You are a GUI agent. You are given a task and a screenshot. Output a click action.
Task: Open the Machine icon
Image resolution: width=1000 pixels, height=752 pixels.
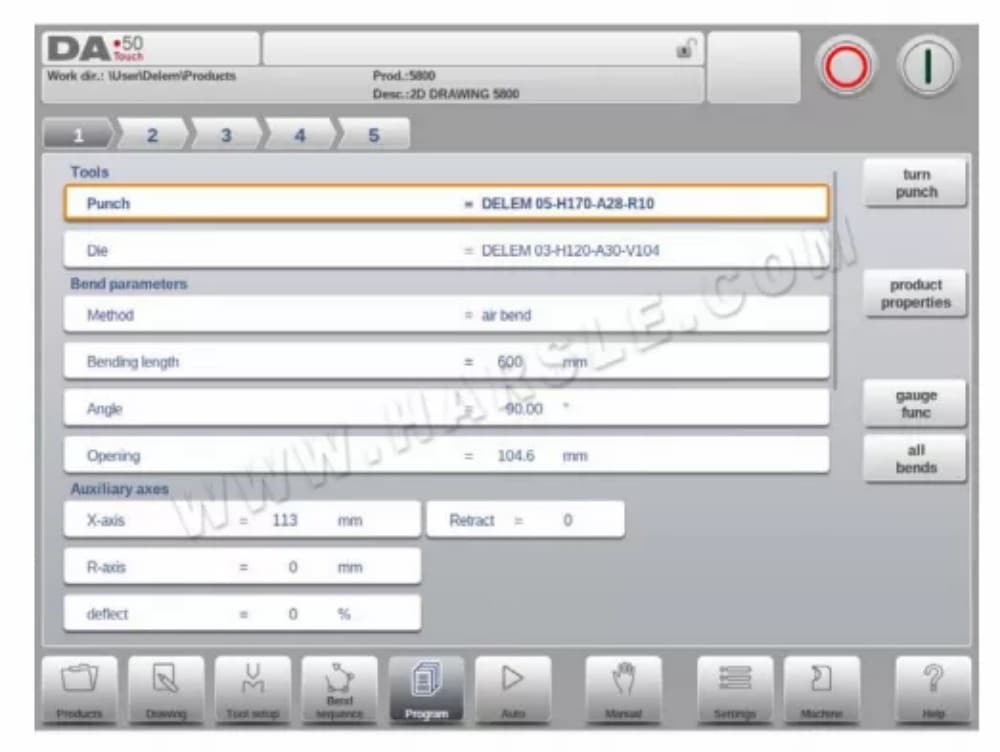coord(821,690)
